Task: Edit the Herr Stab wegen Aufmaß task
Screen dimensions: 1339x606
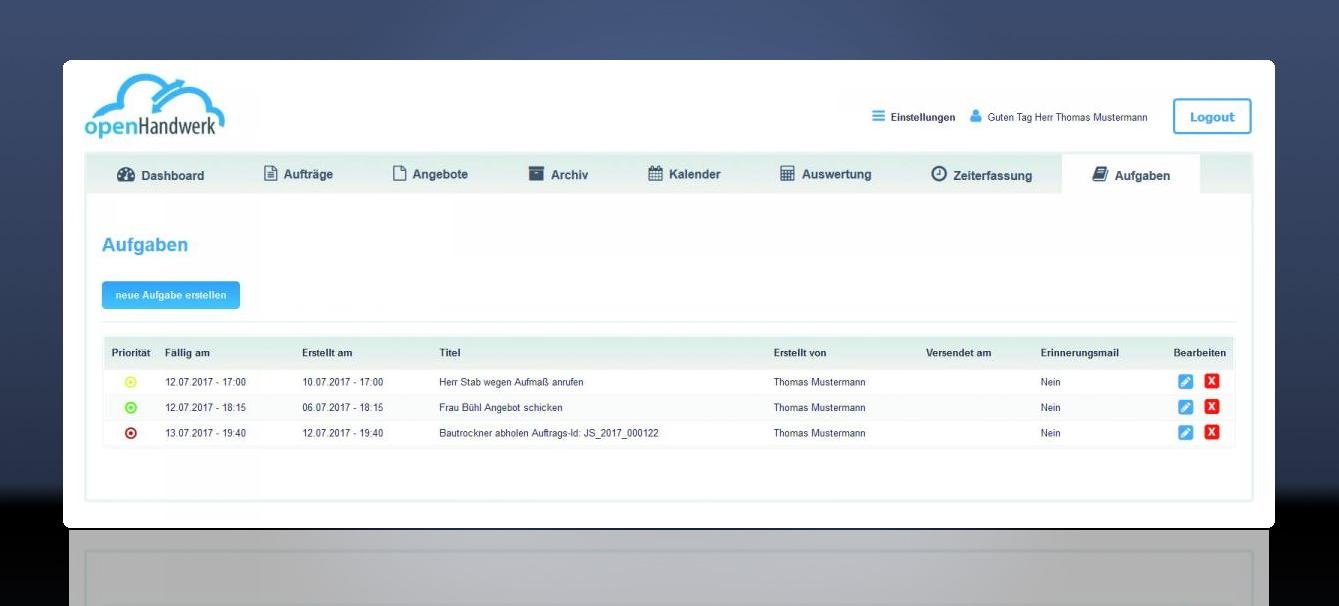Action: click(x=1186, y=381)
